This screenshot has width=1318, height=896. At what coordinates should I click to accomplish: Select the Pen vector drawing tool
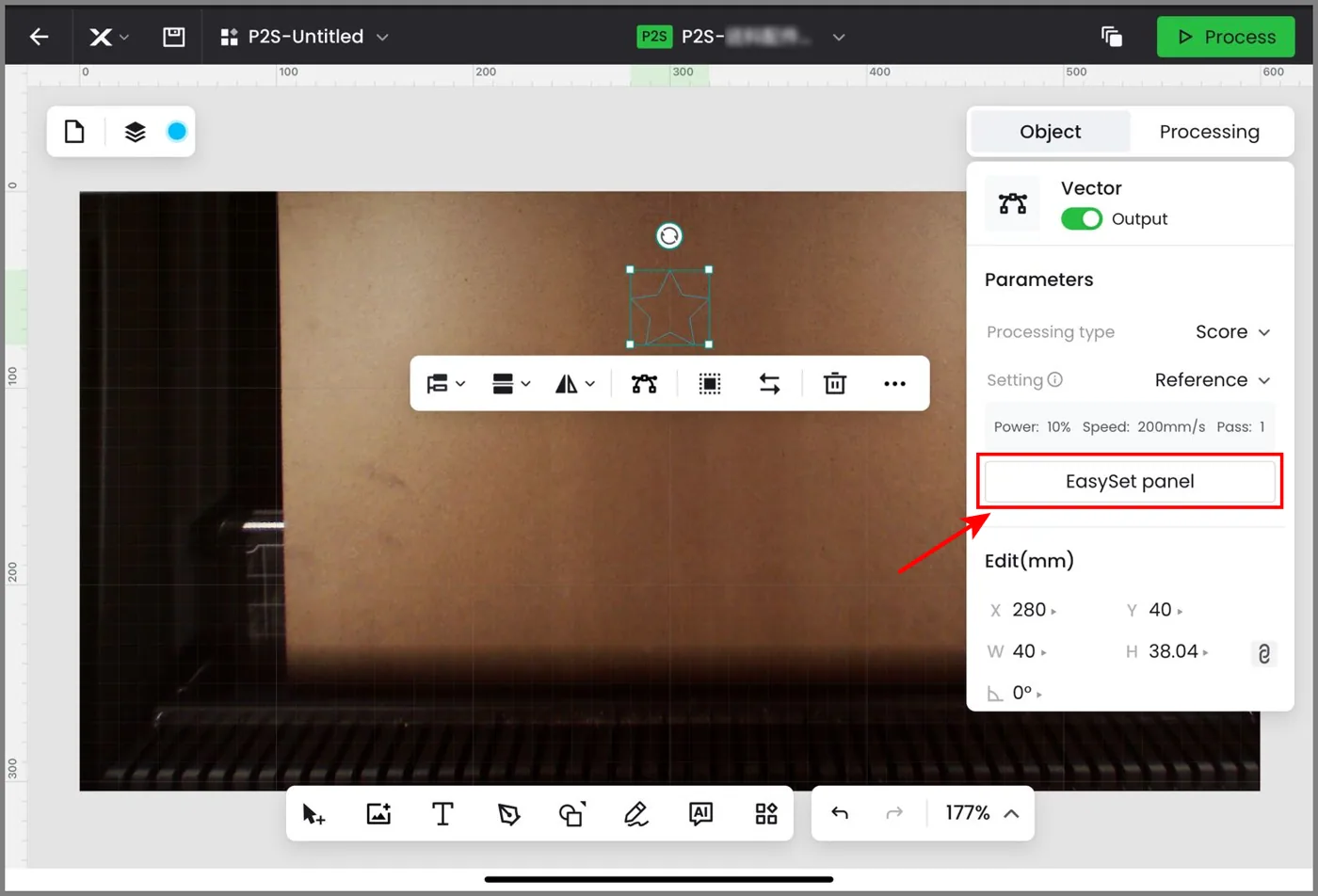(508, 814)
